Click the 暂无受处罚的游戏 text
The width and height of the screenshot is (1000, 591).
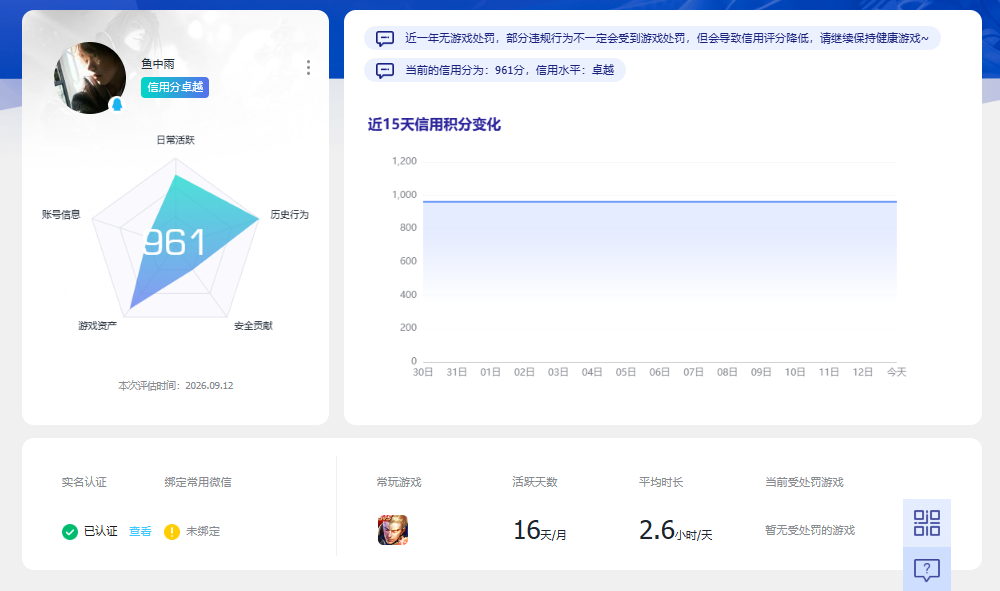pos(810,530)
